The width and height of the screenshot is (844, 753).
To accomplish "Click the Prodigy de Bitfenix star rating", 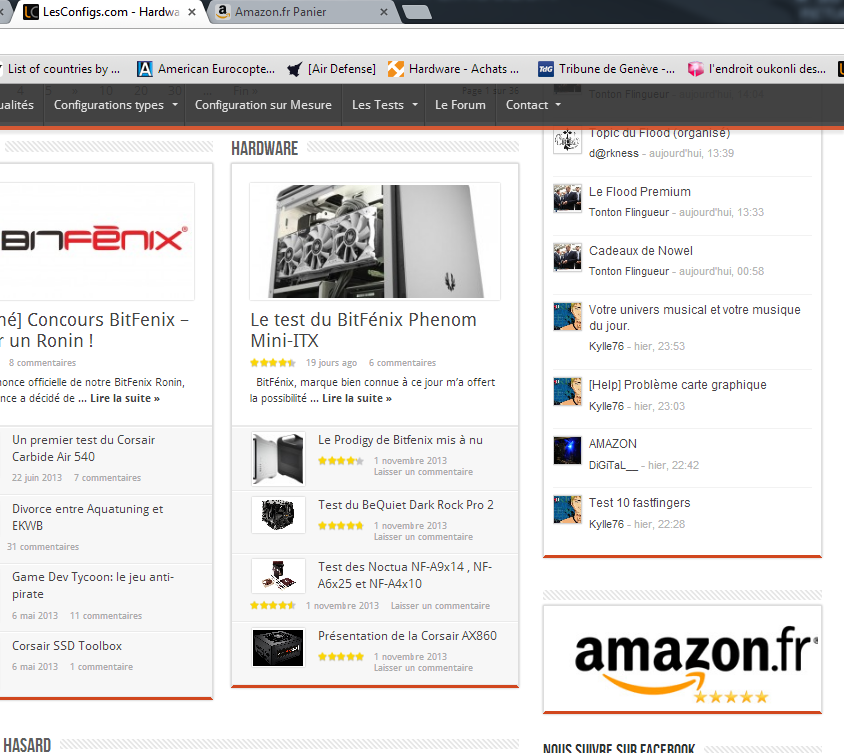I will click(341, 461).
